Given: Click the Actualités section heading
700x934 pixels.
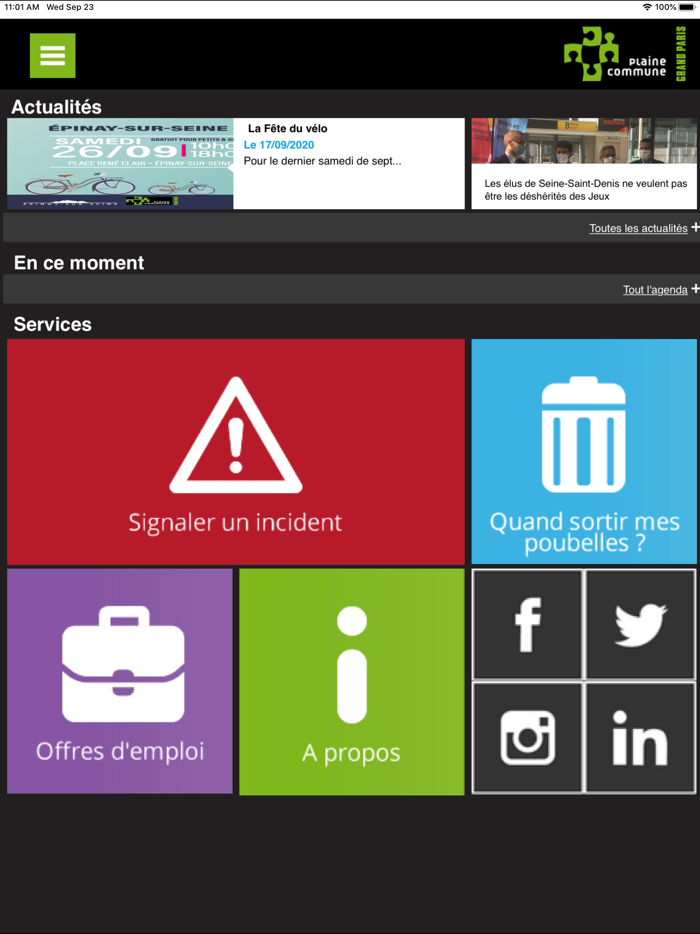Looking at the screenshot, I should tap(57, 107).
